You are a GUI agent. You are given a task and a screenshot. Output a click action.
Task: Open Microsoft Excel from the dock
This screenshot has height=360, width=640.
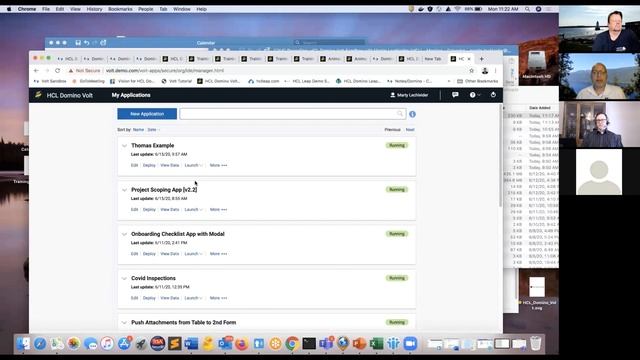coord(376,343)
